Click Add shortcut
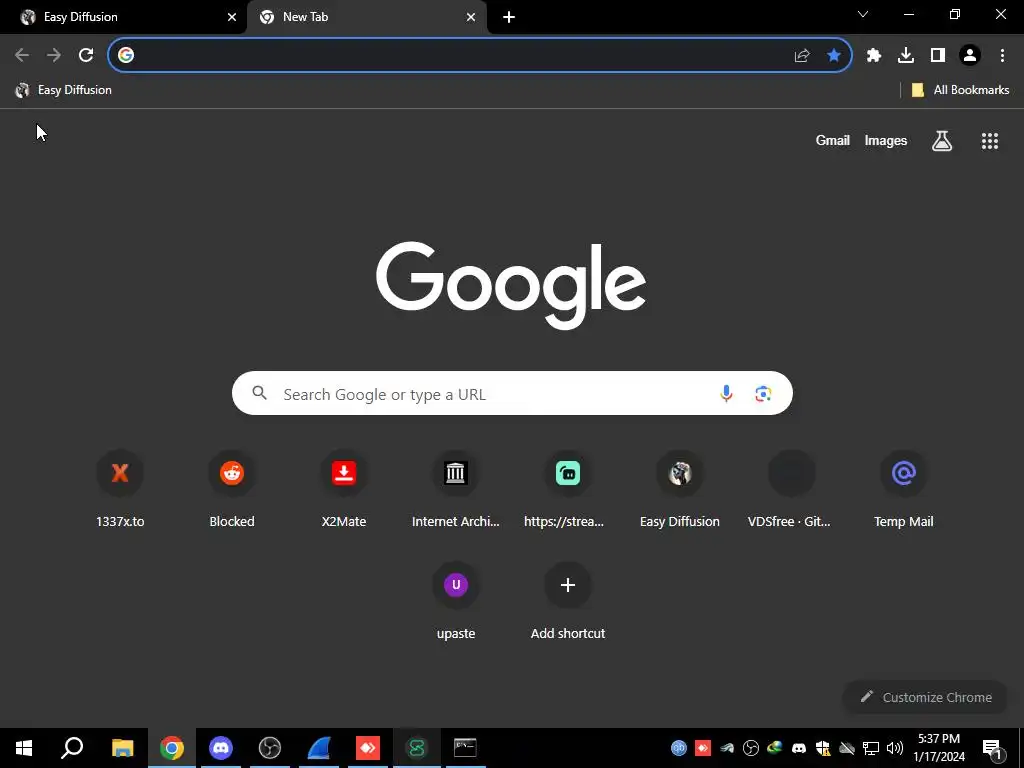Viewport: 1024px width, 768px height. 568,600
